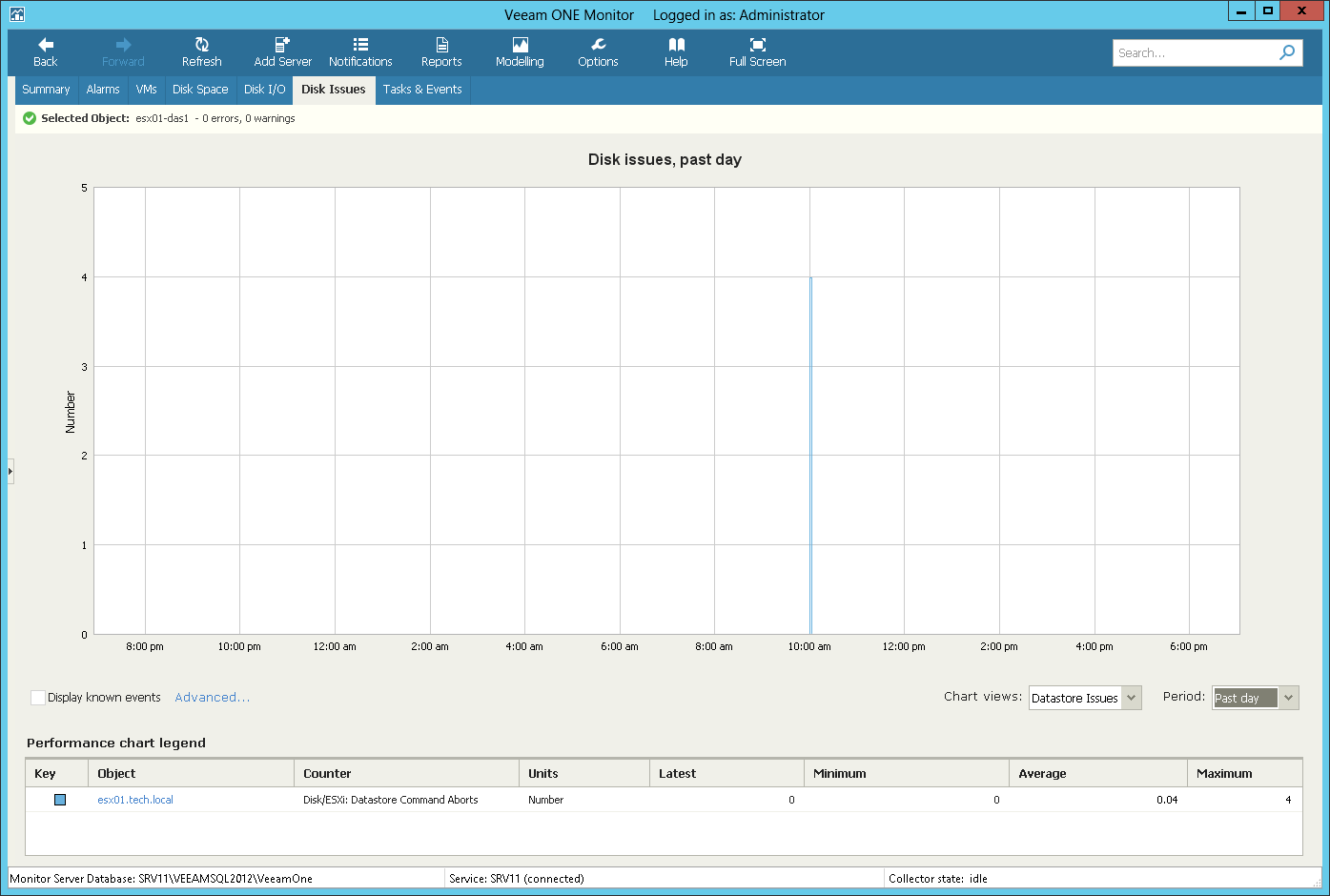Image resolution: width=1330 pixels, height=896 pixels.
Task: Minimize the Veeam ONE Monitor window
Action: (x=1241, y=11)
